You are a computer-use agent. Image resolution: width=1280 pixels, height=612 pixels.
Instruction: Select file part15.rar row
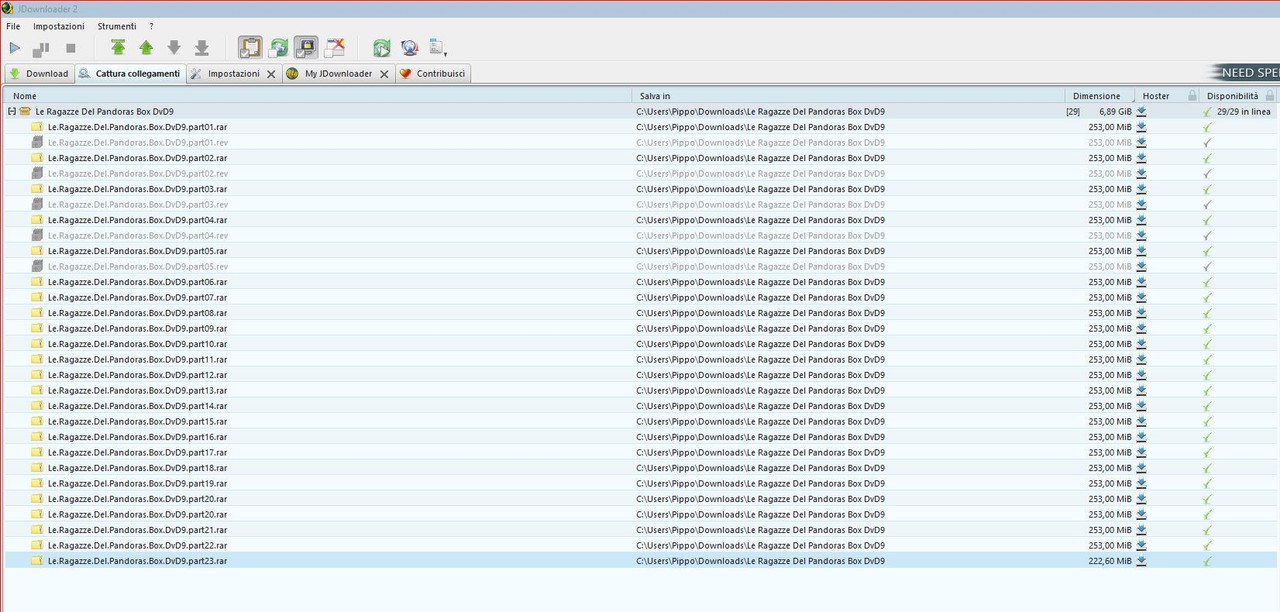click(x=640, y=421)
